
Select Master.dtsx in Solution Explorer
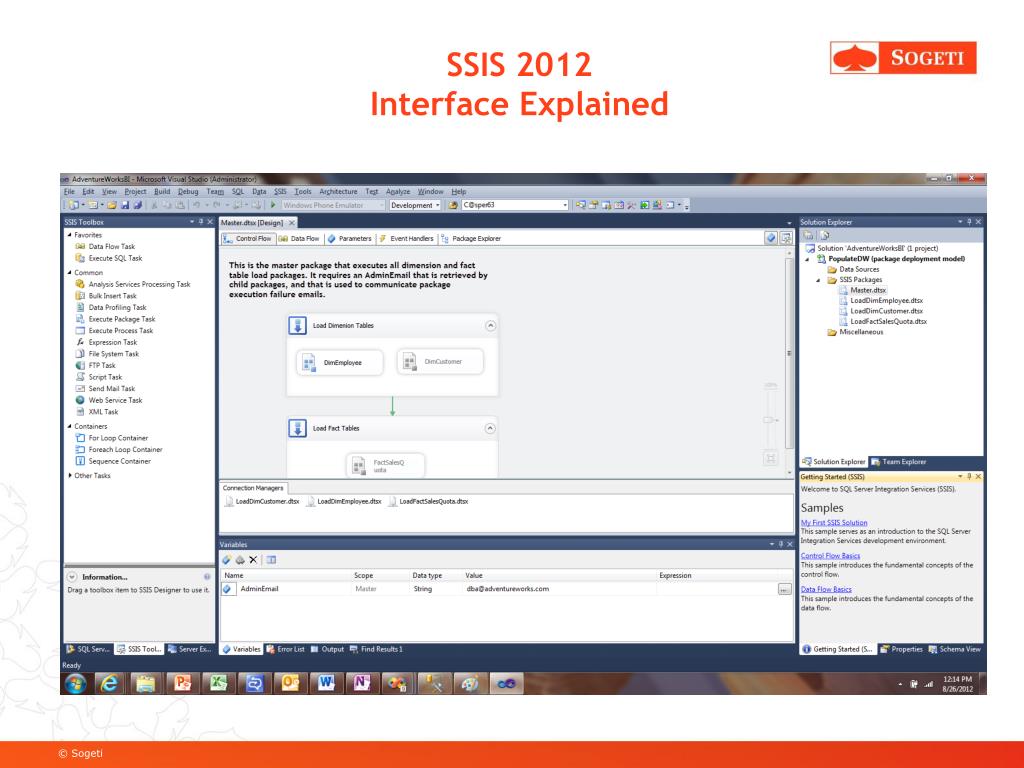(863, 290)
